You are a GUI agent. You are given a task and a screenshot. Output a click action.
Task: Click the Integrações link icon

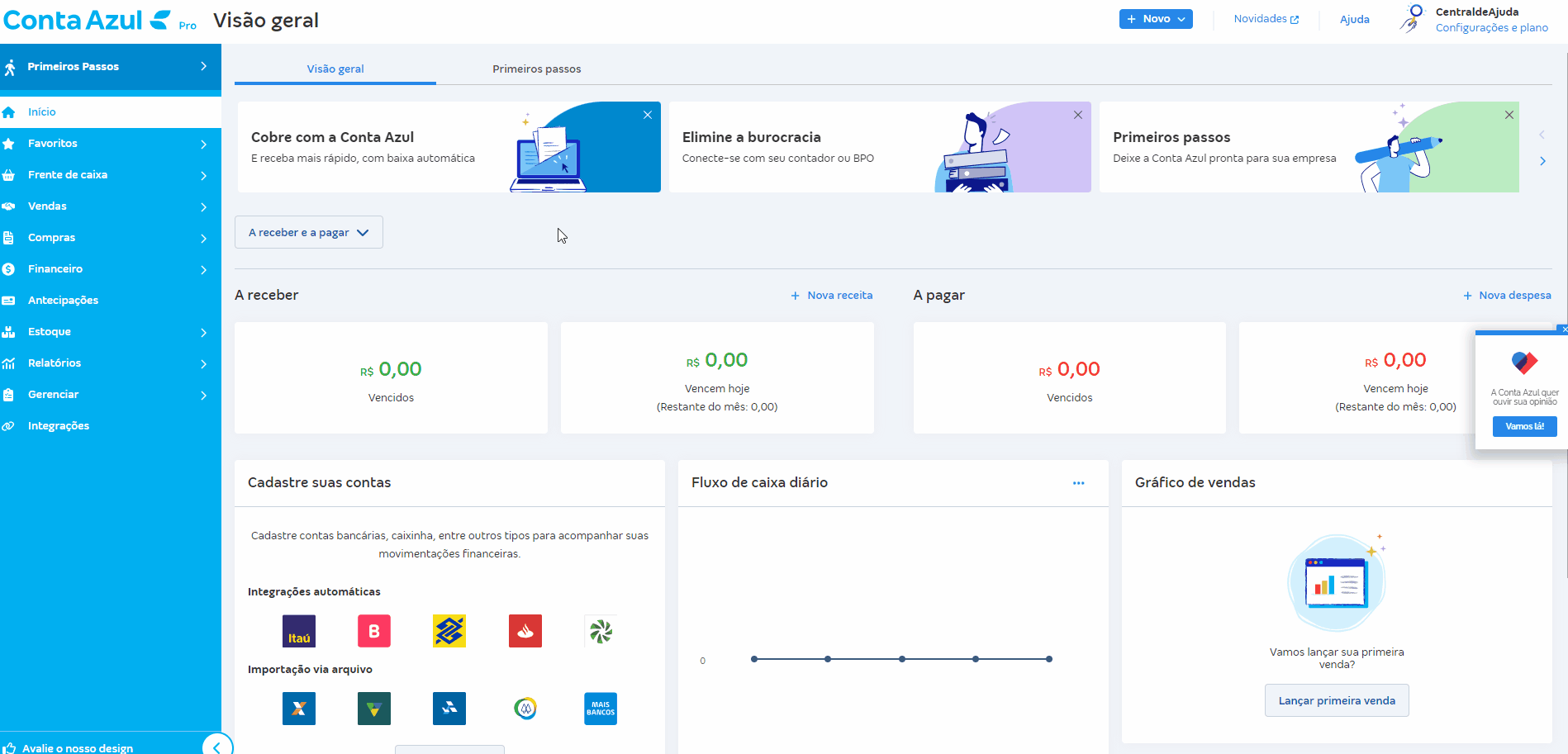(x=9, y=426)
